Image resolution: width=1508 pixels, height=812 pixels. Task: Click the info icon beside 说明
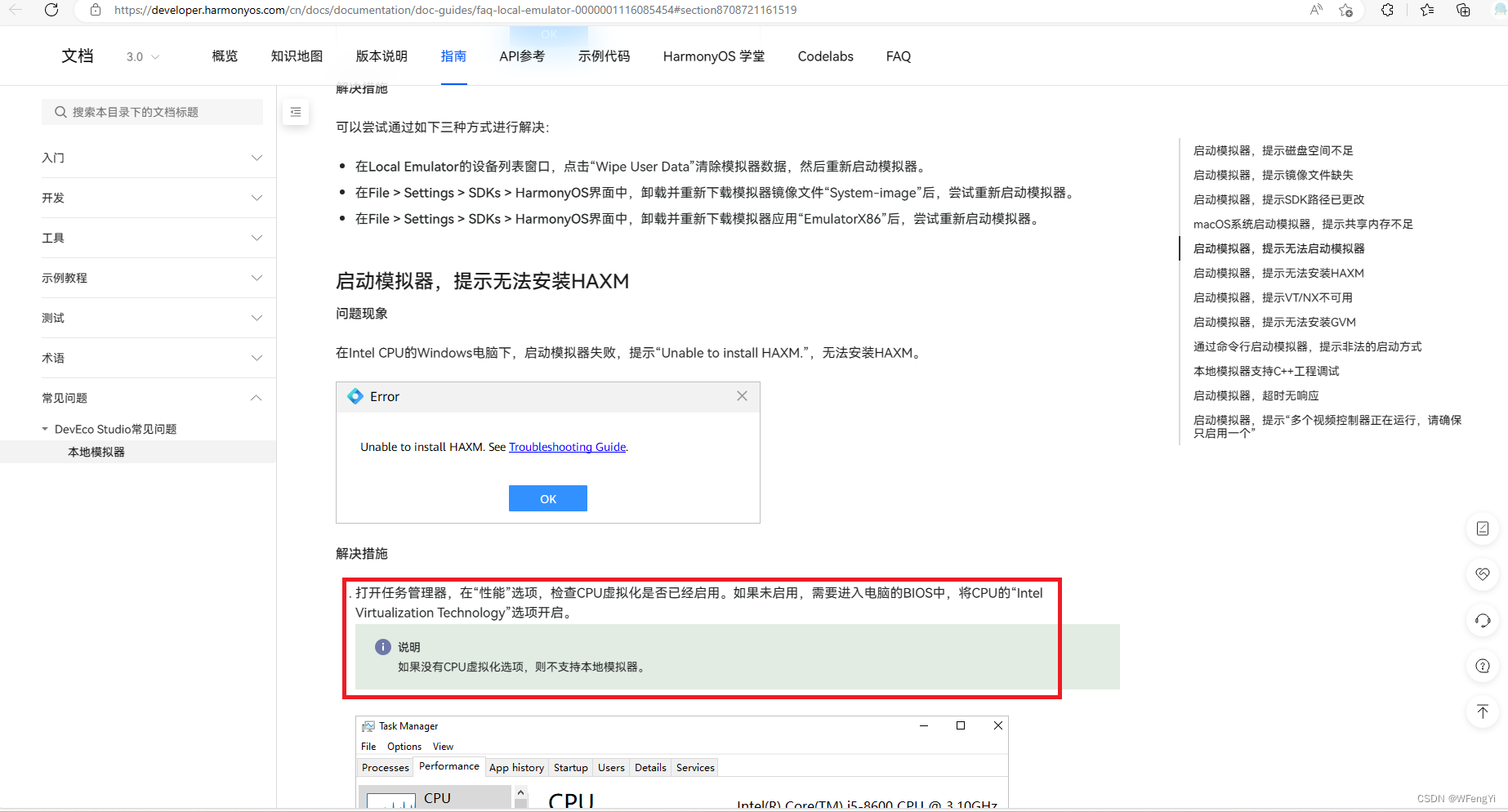tap(382, 647)
